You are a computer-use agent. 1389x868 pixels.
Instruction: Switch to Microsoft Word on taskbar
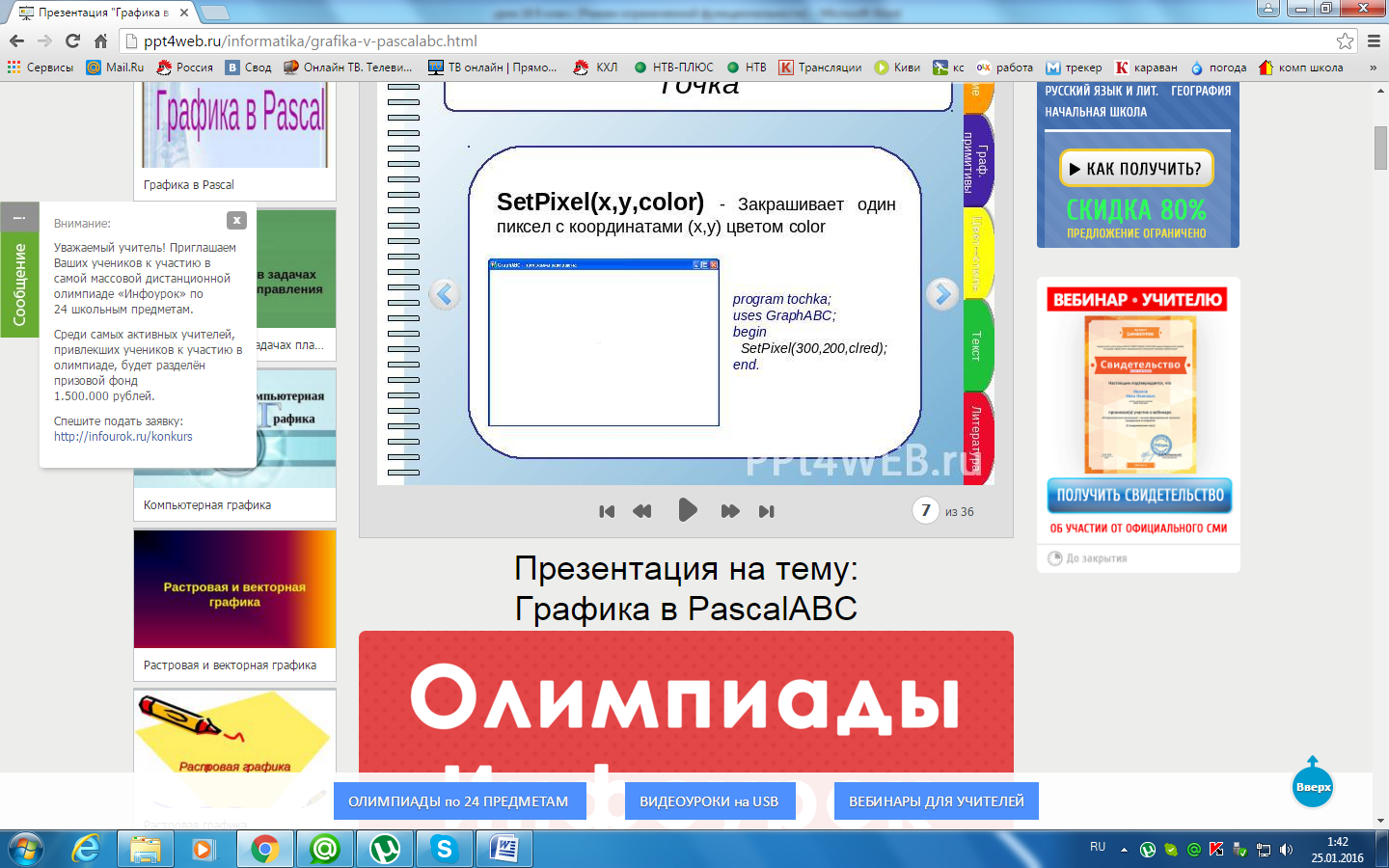pyautogui.click(x=504, y=849)
